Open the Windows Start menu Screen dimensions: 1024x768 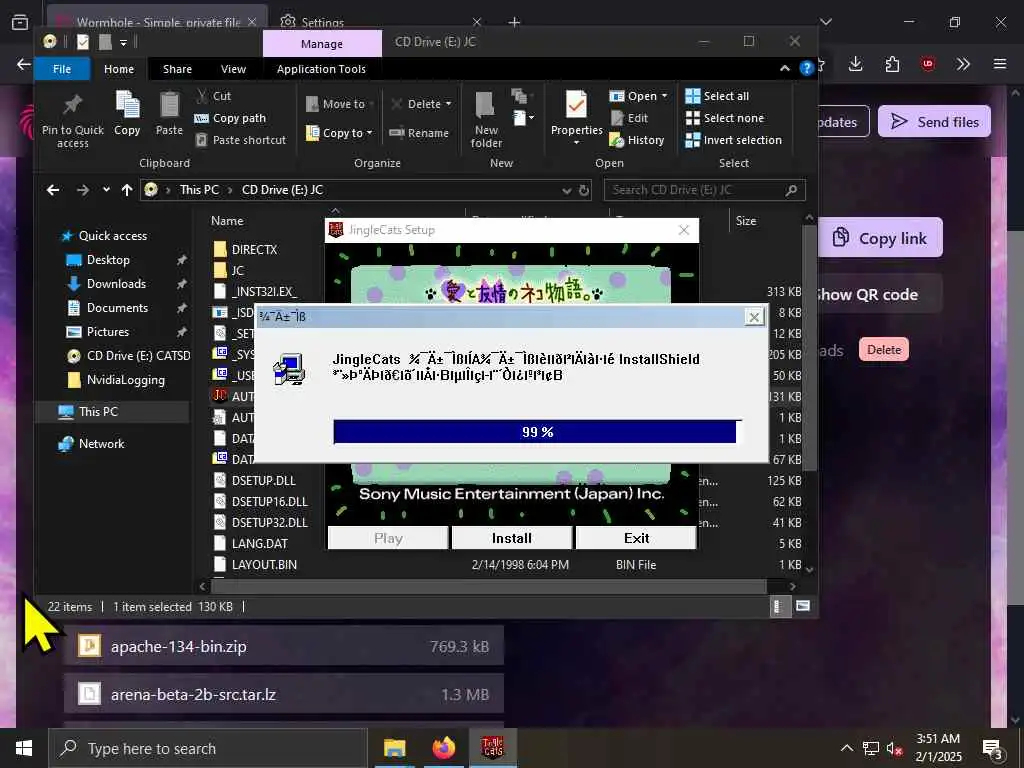click(x=24, y=748)
